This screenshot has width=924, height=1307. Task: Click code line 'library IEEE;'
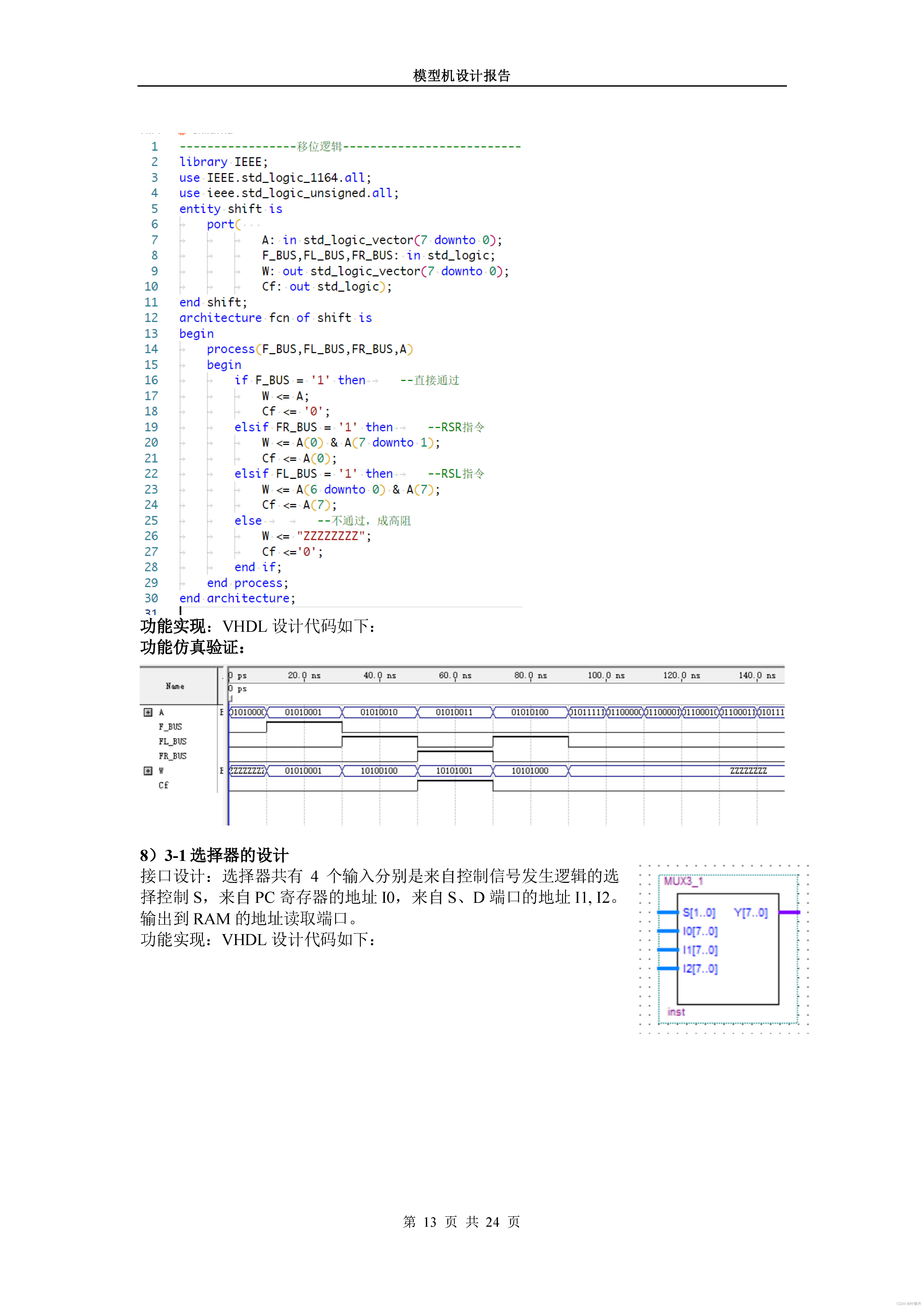click(x=224, y=162)
